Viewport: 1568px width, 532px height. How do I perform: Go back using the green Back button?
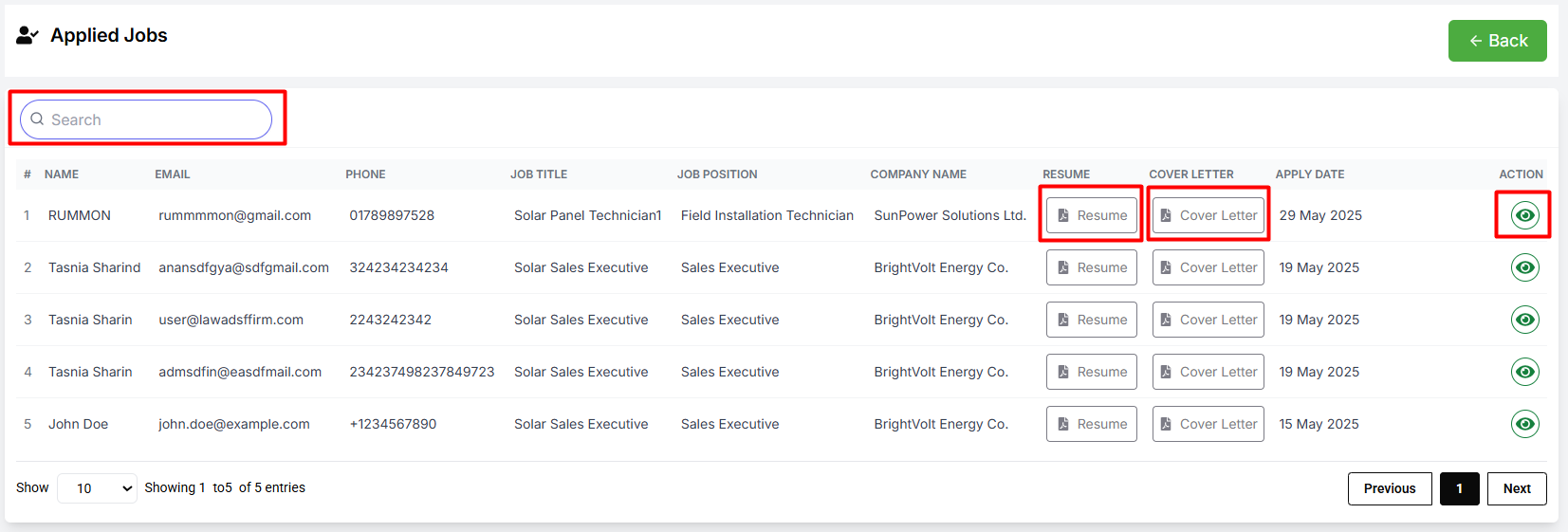1497,41
